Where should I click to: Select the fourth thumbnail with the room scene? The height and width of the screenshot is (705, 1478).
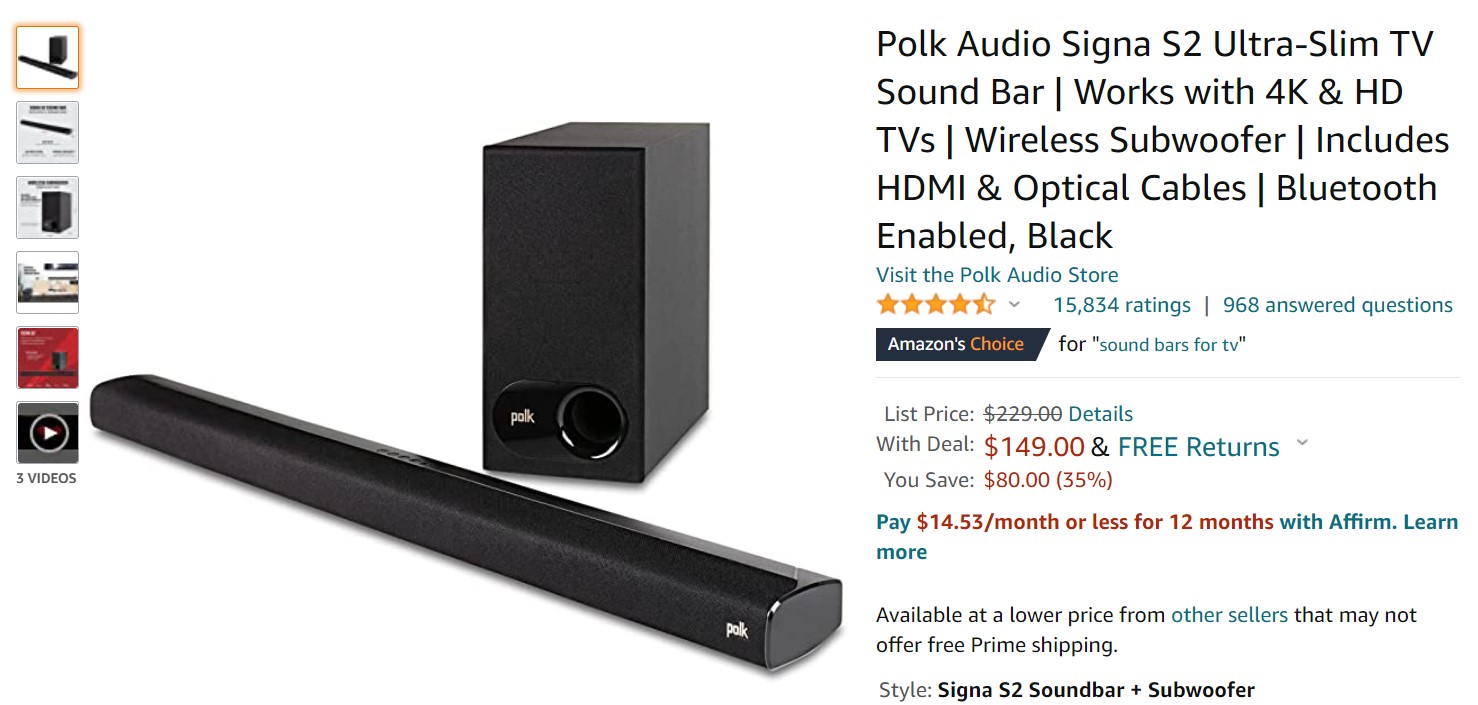click(x=47, y=282)
